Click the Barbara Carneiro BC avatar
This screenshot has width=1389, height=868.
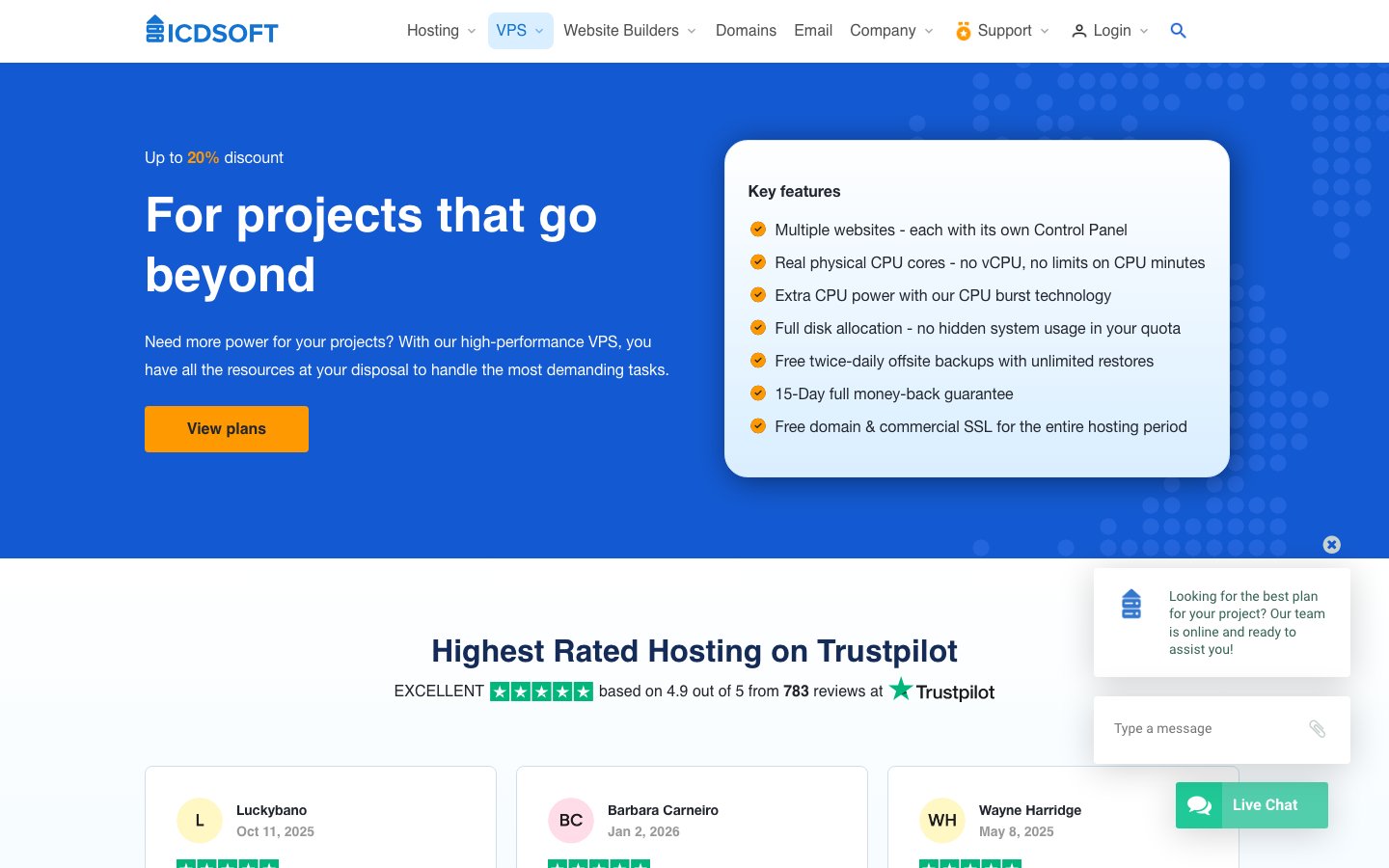(x=571, y=821)
